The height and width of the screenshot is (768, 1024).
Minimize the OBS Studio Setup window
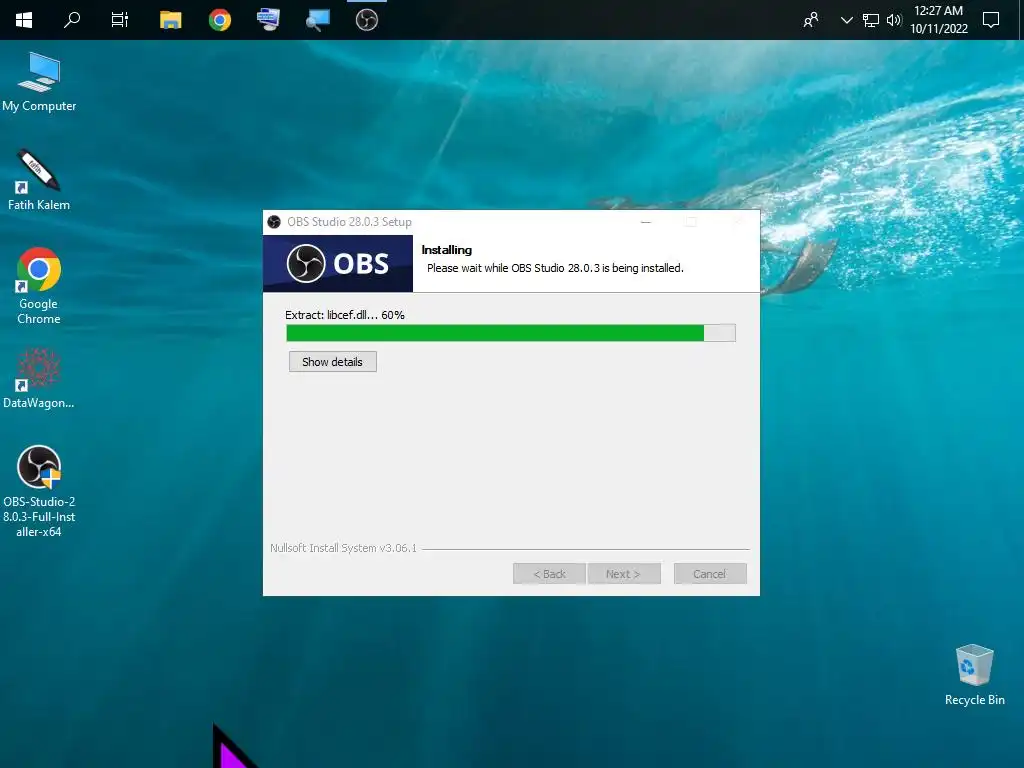pyautogui.click(x=646, y=222)
